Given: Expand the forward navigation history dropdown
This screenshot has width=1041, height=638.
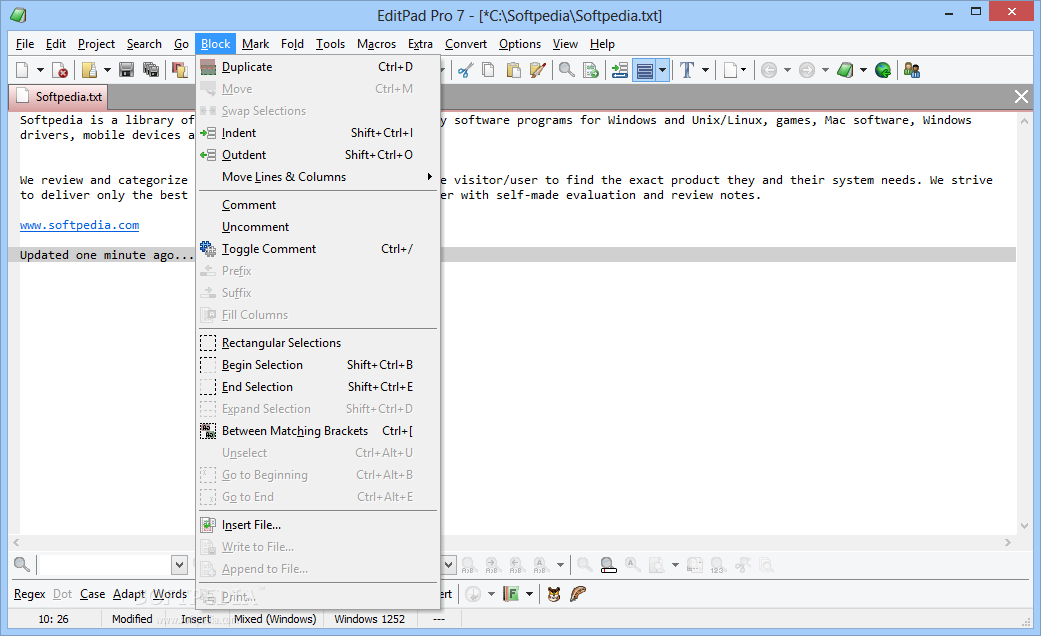Looking at the screenshot, I should point(825,70).
